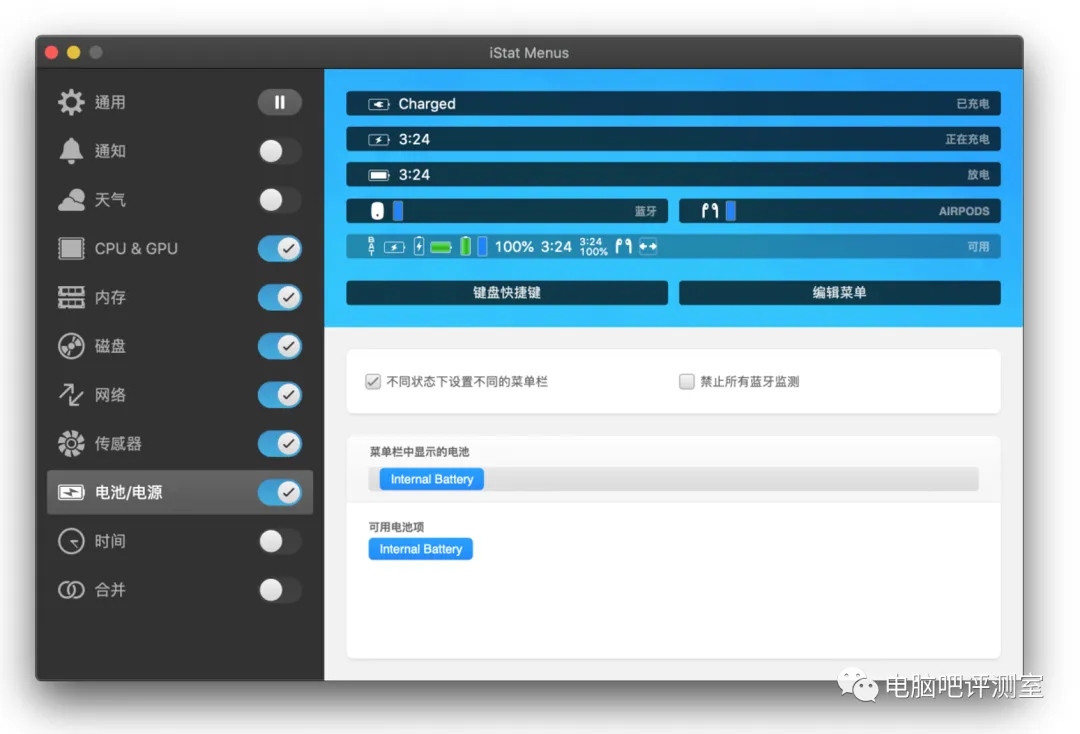Select the 传感器 sidebar label
The height and width of the screenshot is (734, 1080).
tap(118, 443)
